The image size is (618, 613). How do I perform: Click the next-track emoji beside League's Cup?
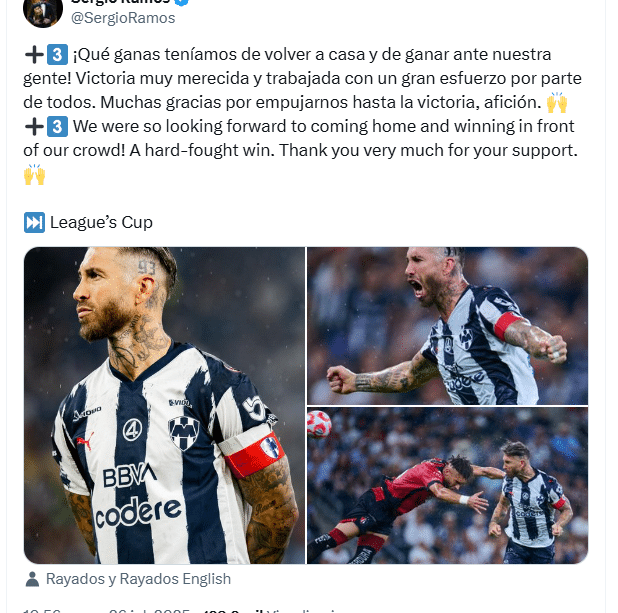(x=34, y=223)
